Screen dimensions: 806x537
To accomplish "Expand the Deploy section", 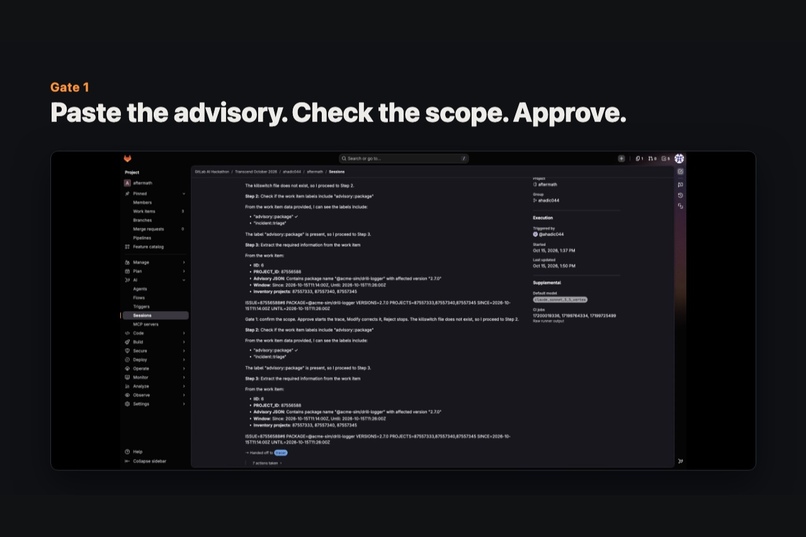I will (155, 360).
